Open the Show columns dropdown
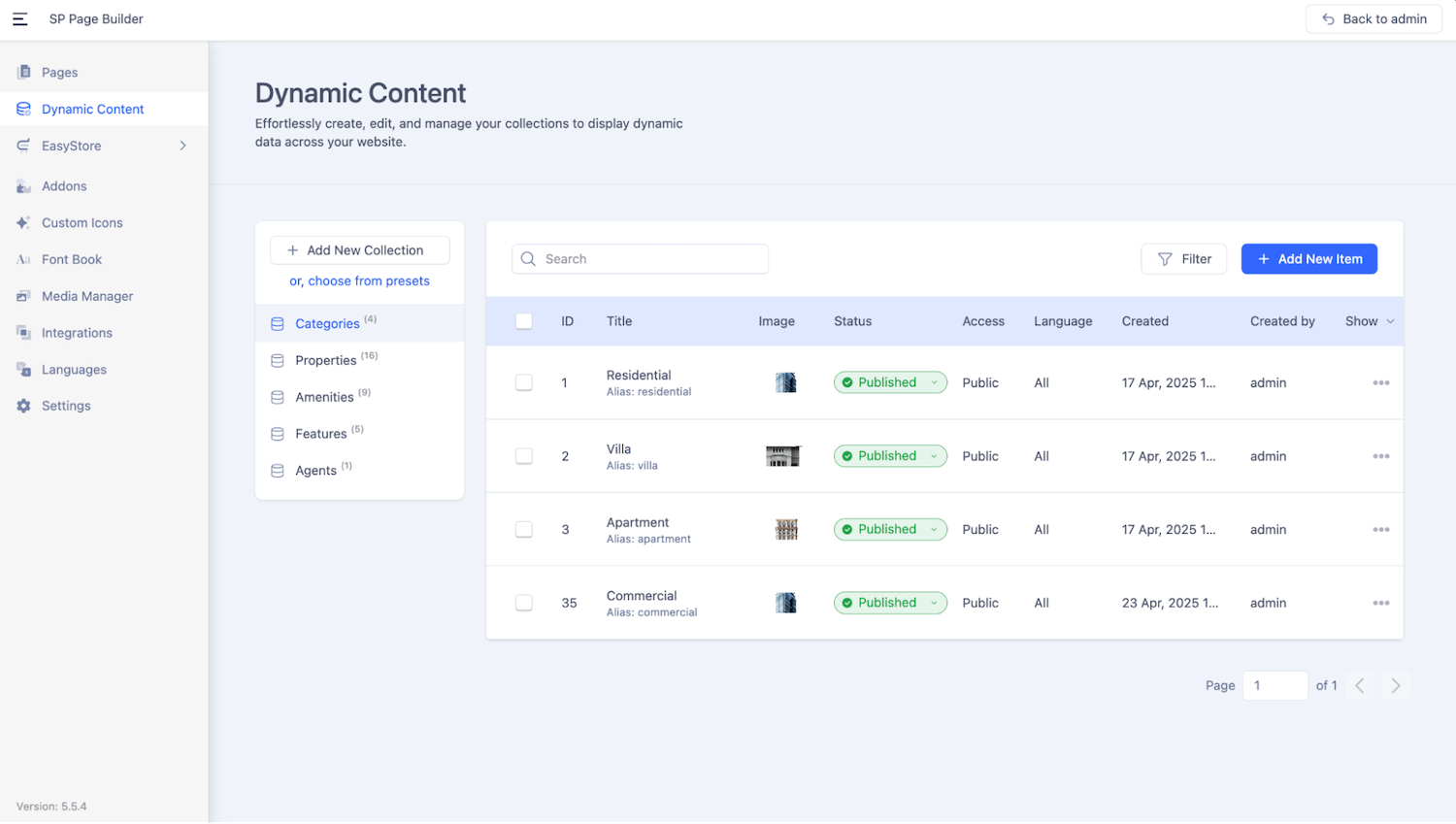The height and width of the screenshot is (824, 1456). tap(1369, 321)
